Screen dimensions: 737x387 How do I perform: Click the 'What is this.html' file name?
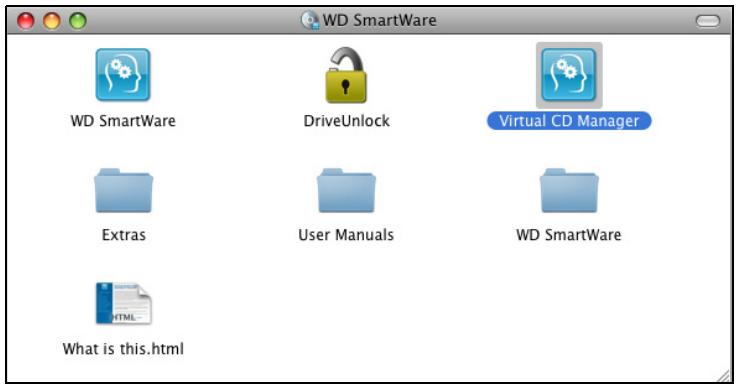tap(123, 348)
